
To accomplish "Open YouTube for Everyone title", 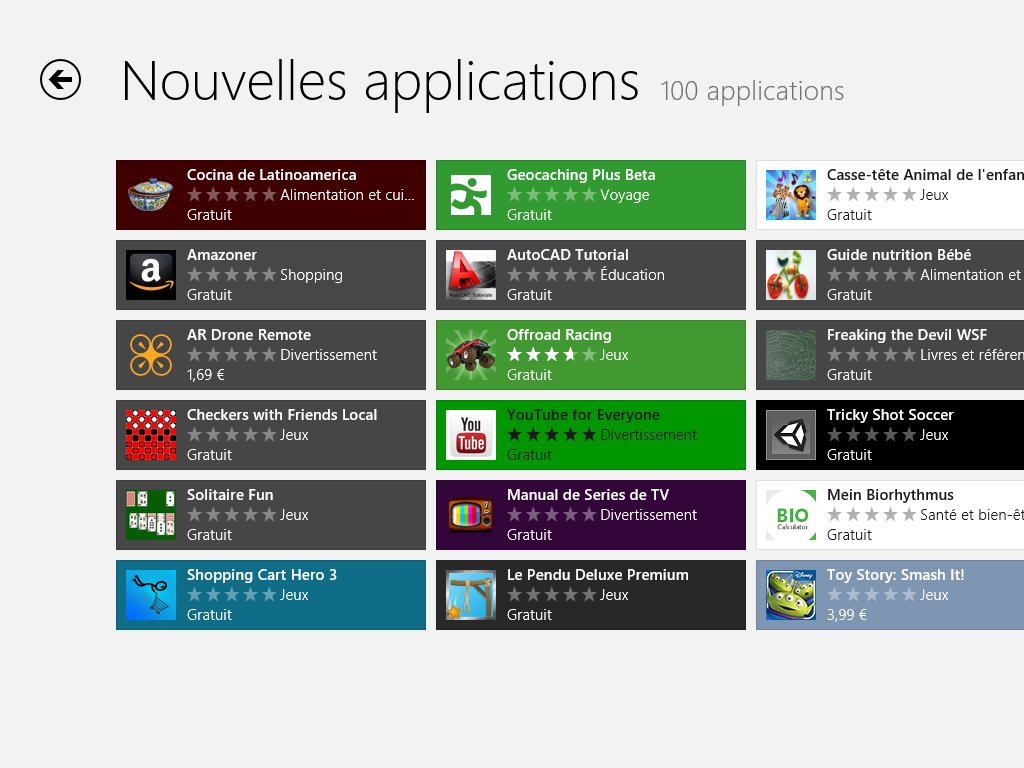I will [x=583, y=415].
